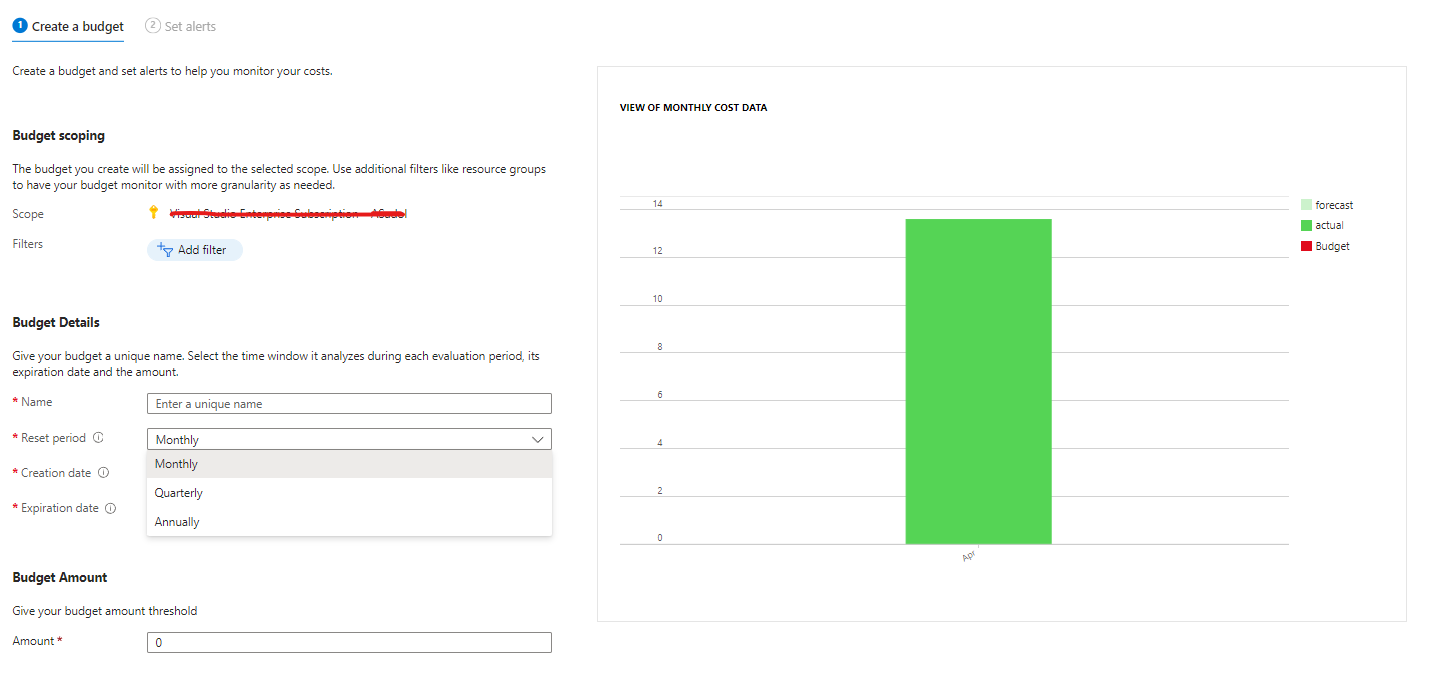Click the Filters label
This screenshot has height=682, width=1429.
click(28, 244)
